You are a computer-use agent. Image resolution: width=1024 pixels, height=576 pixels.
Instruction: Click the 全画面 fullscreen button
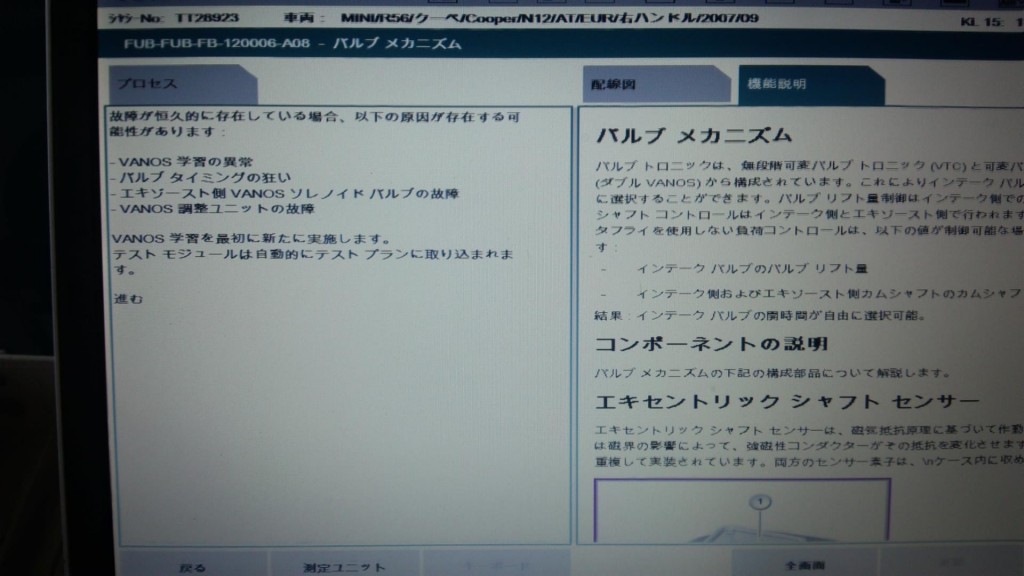(803, 564)
